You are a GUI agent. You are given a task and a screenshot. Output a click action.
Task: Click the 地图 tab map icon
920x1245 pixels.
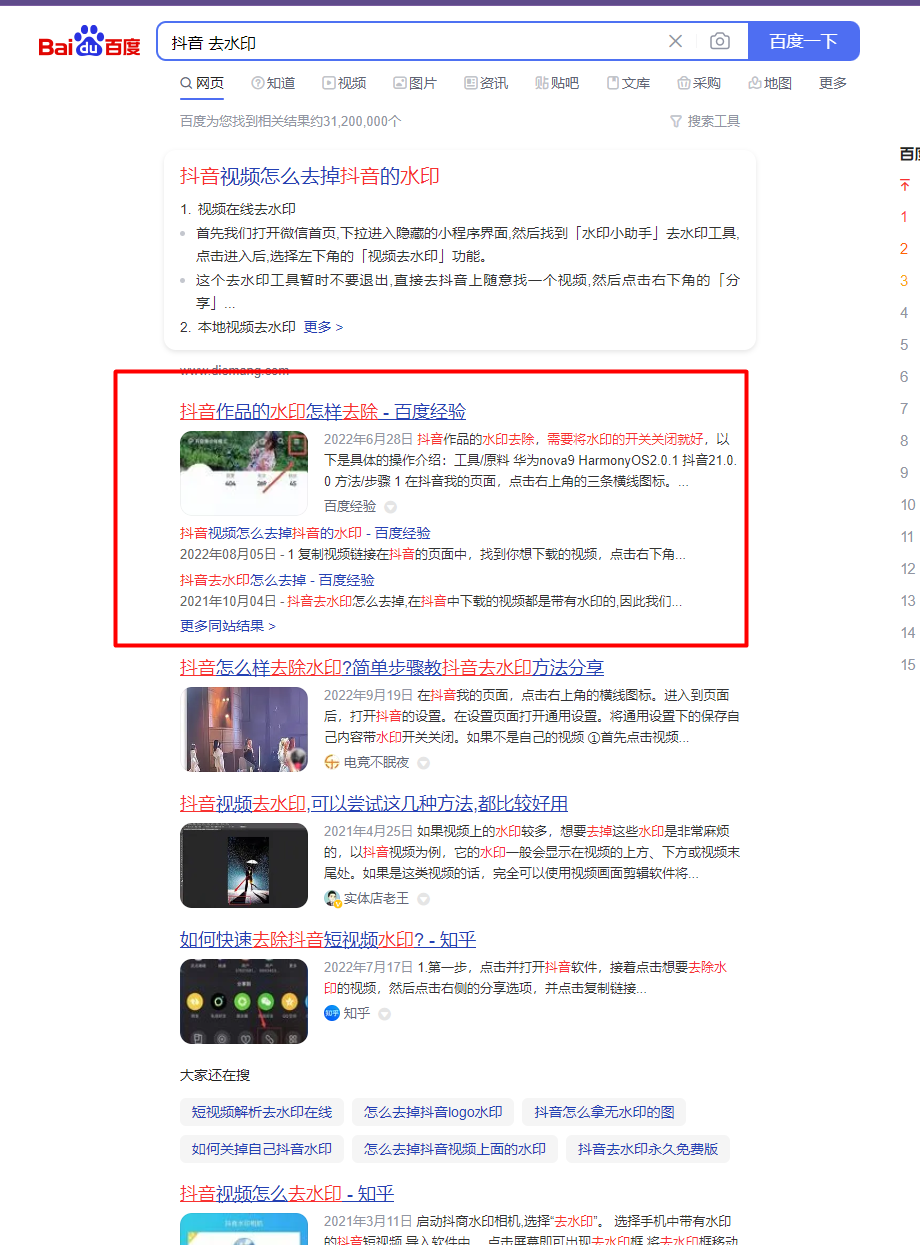point(755,83)
